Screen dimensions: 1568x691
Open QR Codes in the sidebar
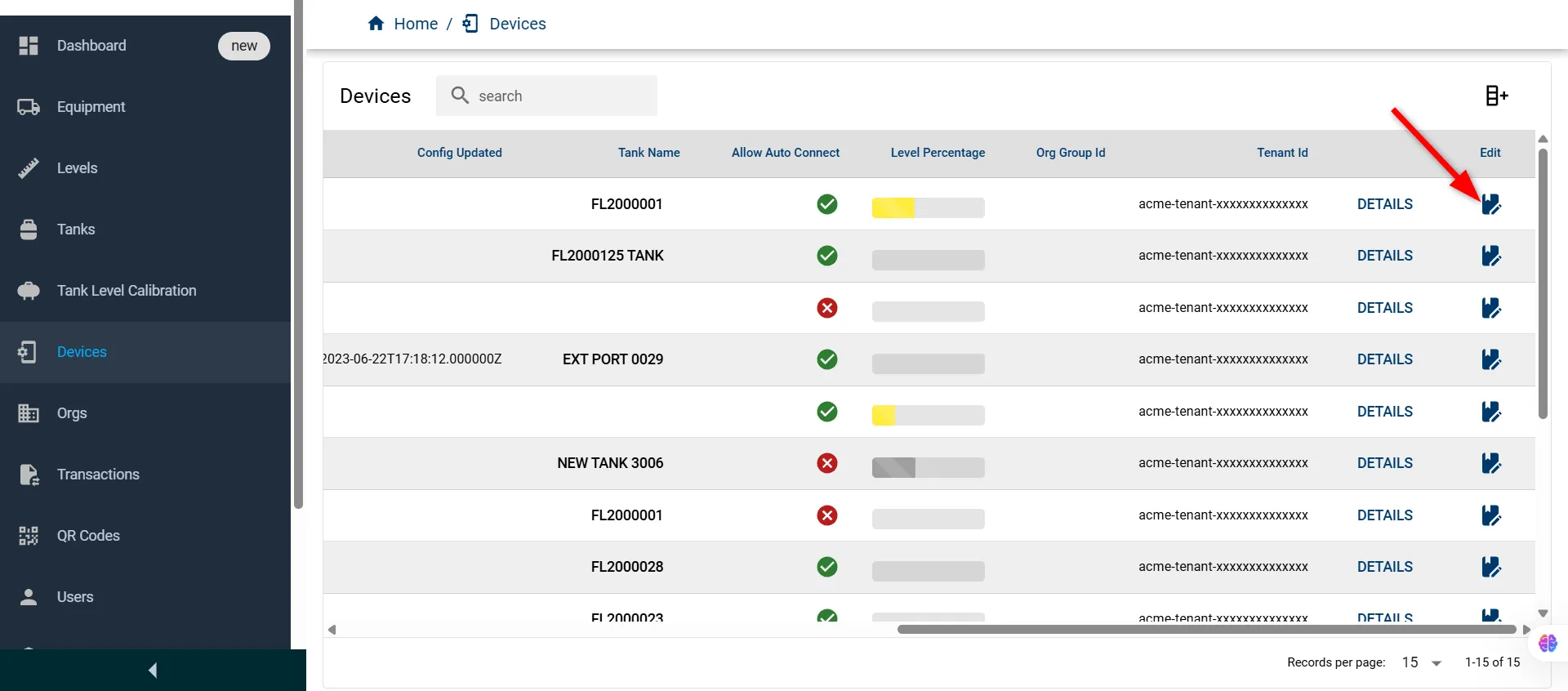point(145,536)
